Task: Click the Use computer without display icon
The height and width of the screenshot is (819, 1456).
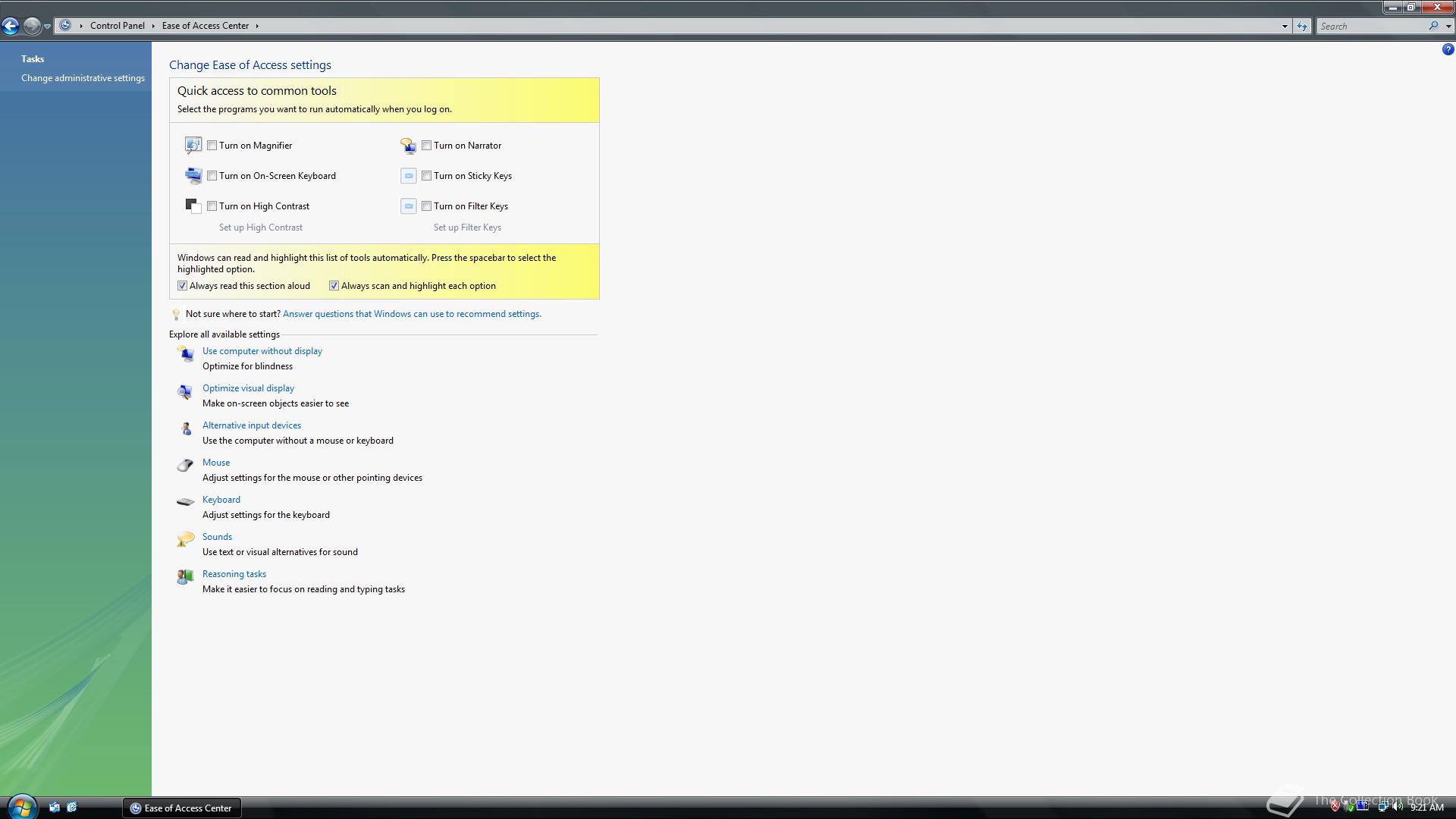Action: point(185,353)
